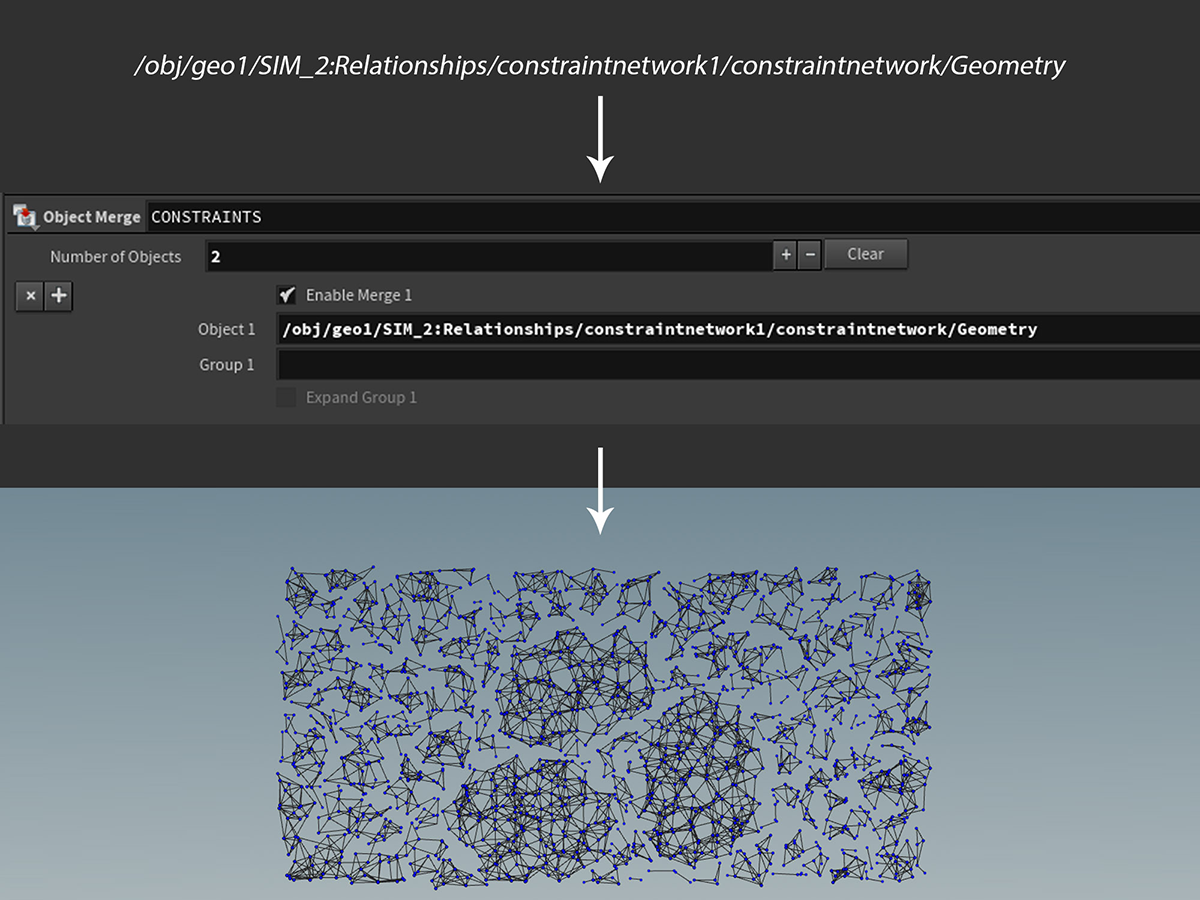Click the Object Merge node type icon
The width and height of the screenshot is (1200, 900).
pos(25,217)
